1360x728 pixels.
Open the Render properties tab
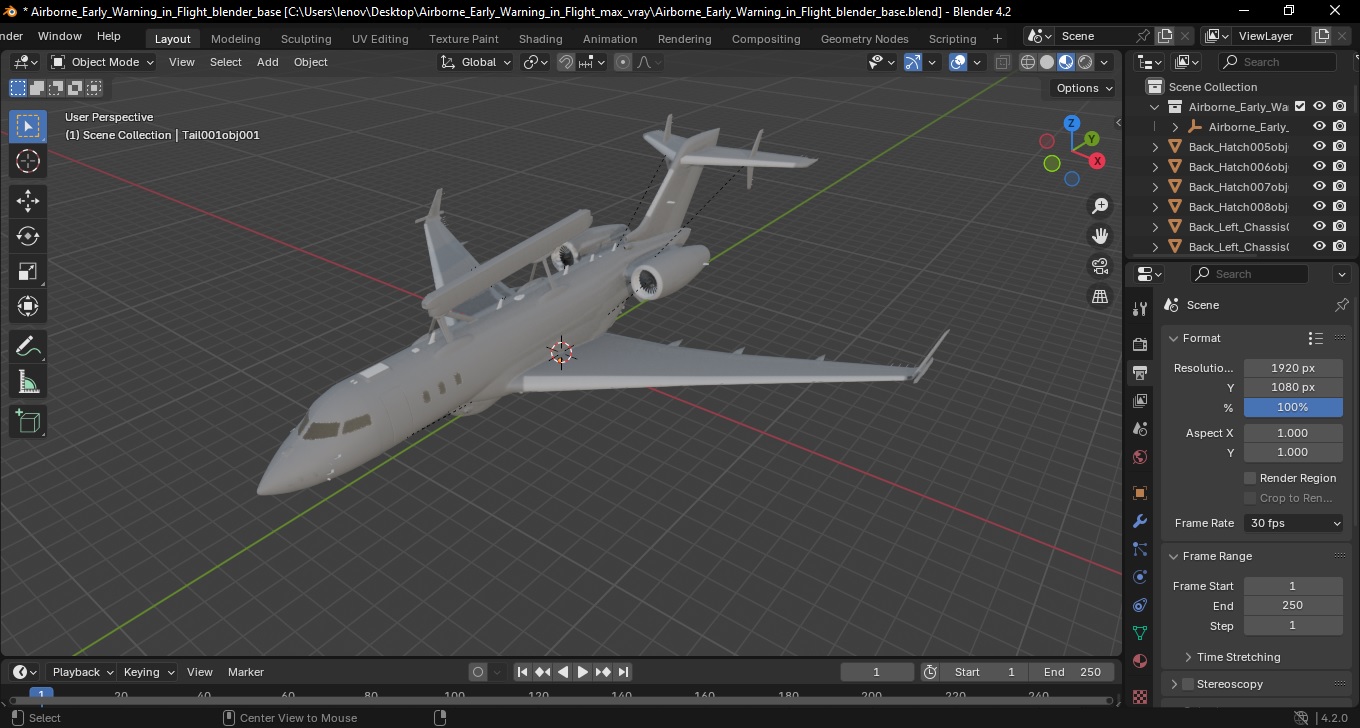tap(1140, 344)
